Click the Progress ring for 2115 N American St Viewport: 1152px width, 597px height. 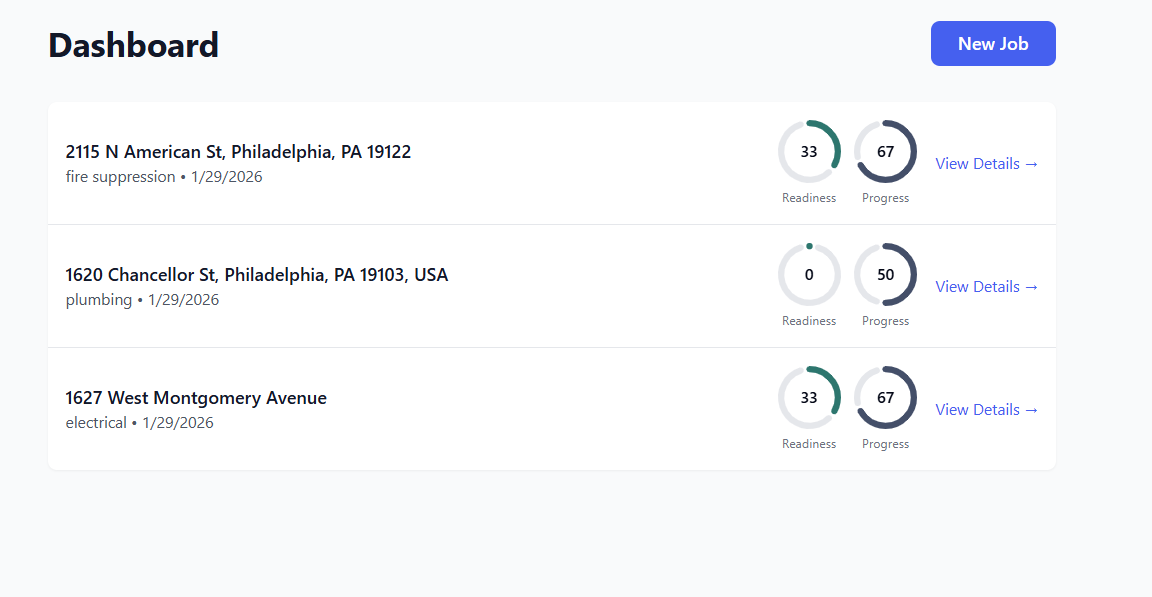coord(886,150)
